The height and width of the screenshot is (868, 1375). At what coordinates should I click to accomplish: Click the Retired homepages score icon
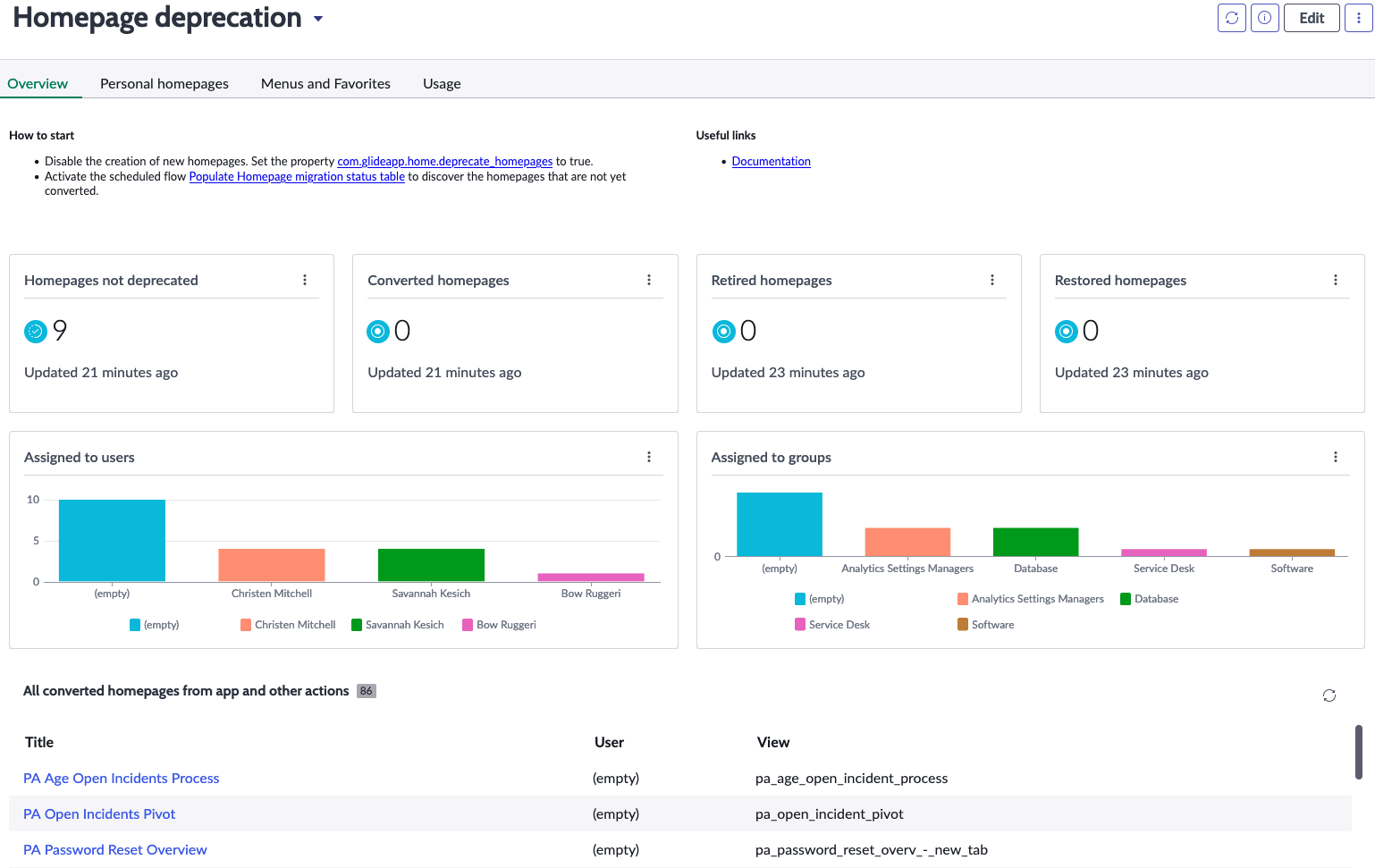pyautogui.click(x=722, y=332)
